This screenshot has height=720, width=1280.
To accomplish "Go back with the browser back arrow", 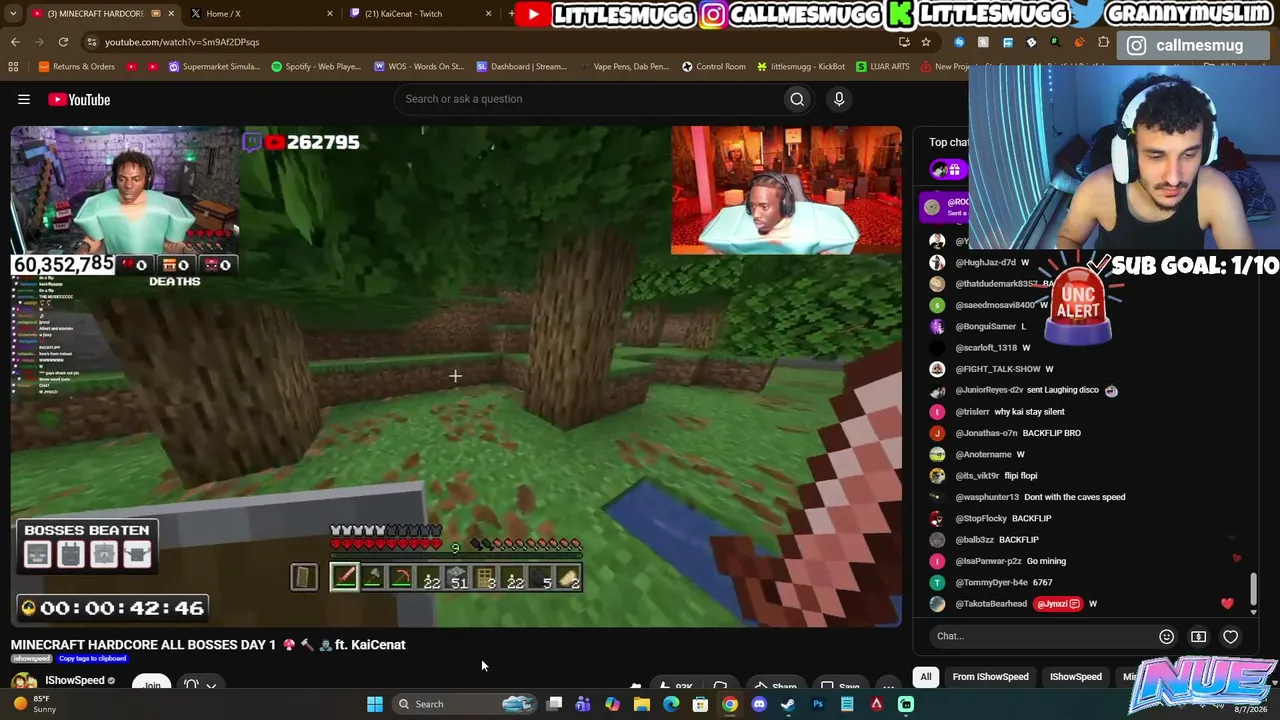I will coord(15,42).
